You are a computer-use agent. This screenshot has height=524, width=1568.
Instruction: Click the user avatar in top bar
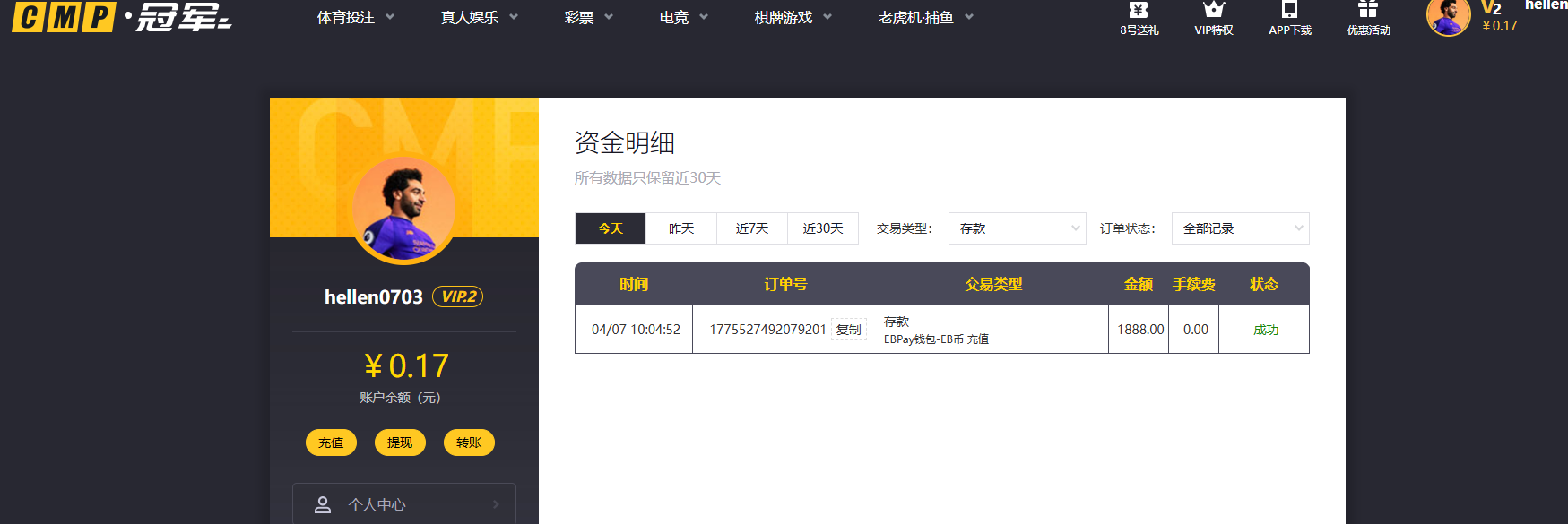click(1448, 17)
